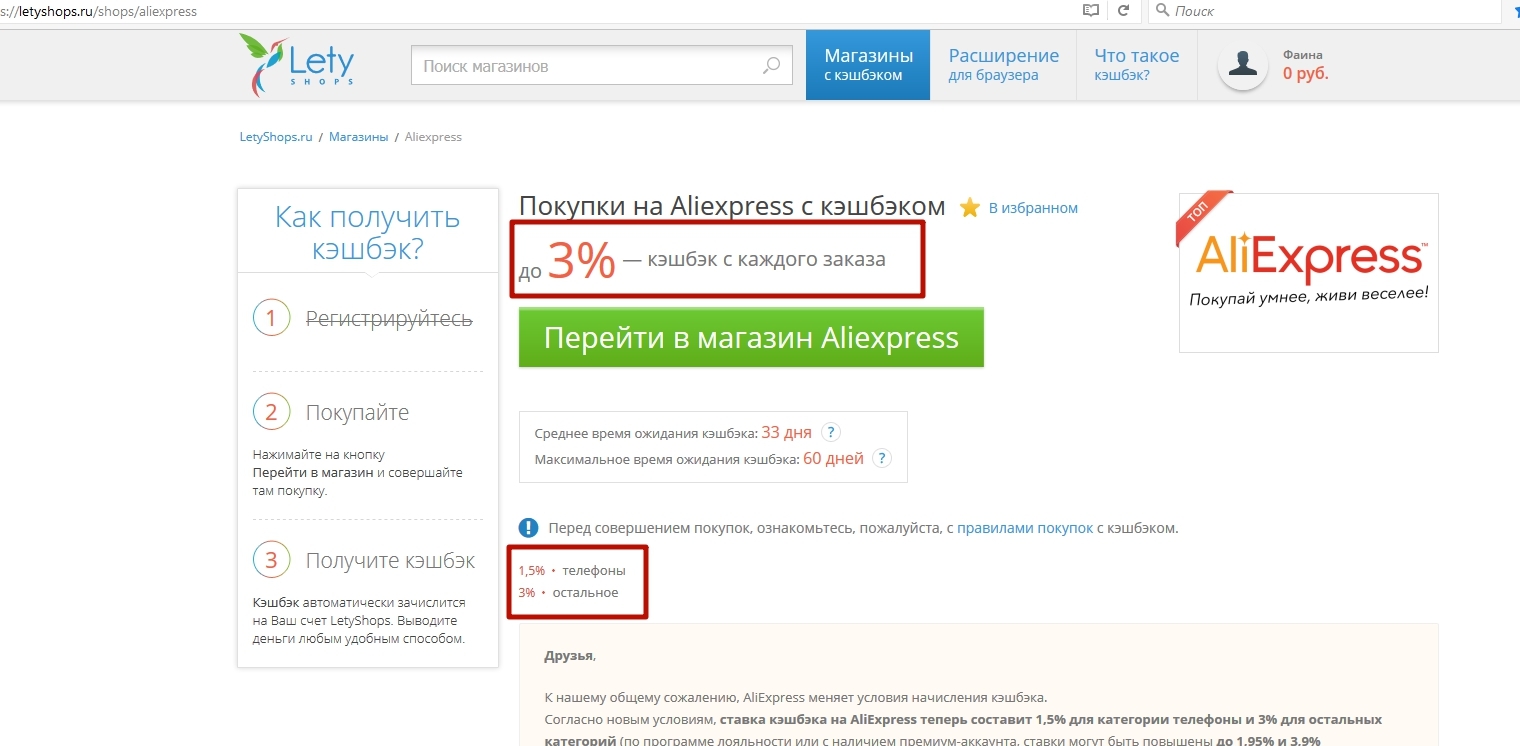Image resolution: width=1520 pixels, height=746 pixels.
Task: Click the LetyShops hummingbird logo
Action: click(x=296, y=65)
